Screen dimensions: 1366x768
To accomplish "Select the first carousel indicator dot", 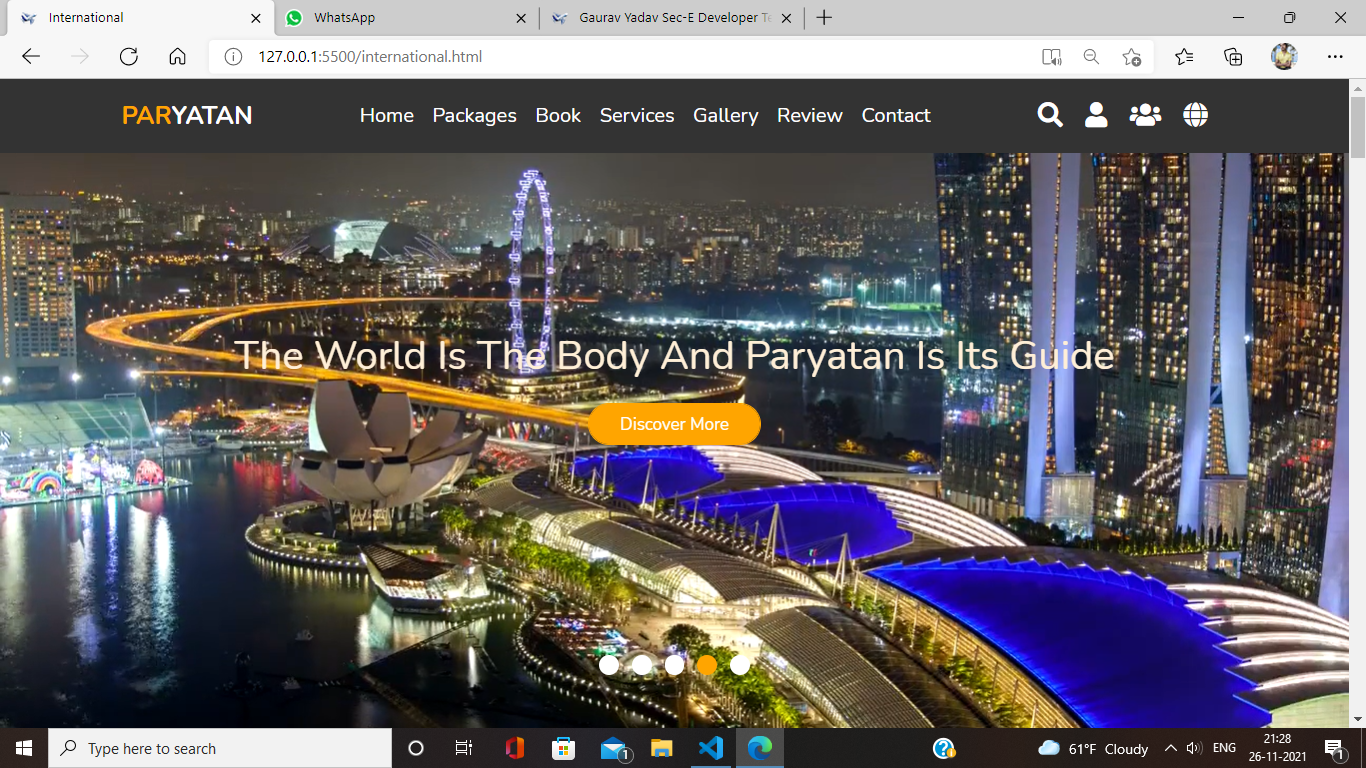I will click(x=609, y=663).
